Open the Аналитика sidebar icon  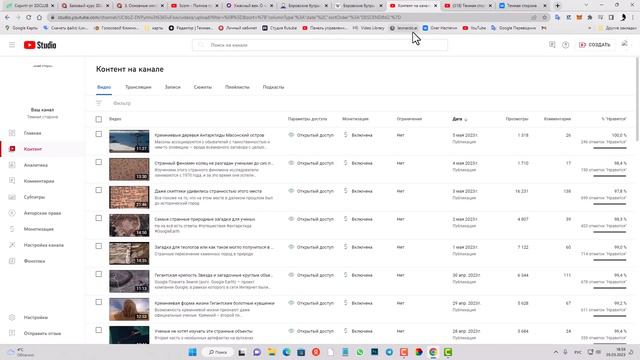(12, 165)
